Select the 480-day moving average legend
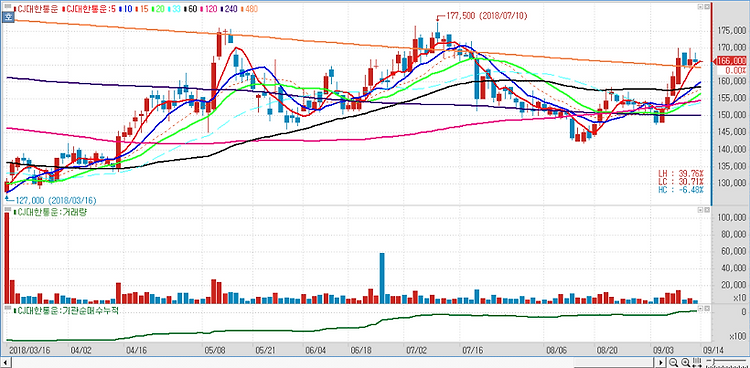 point(248,9)
